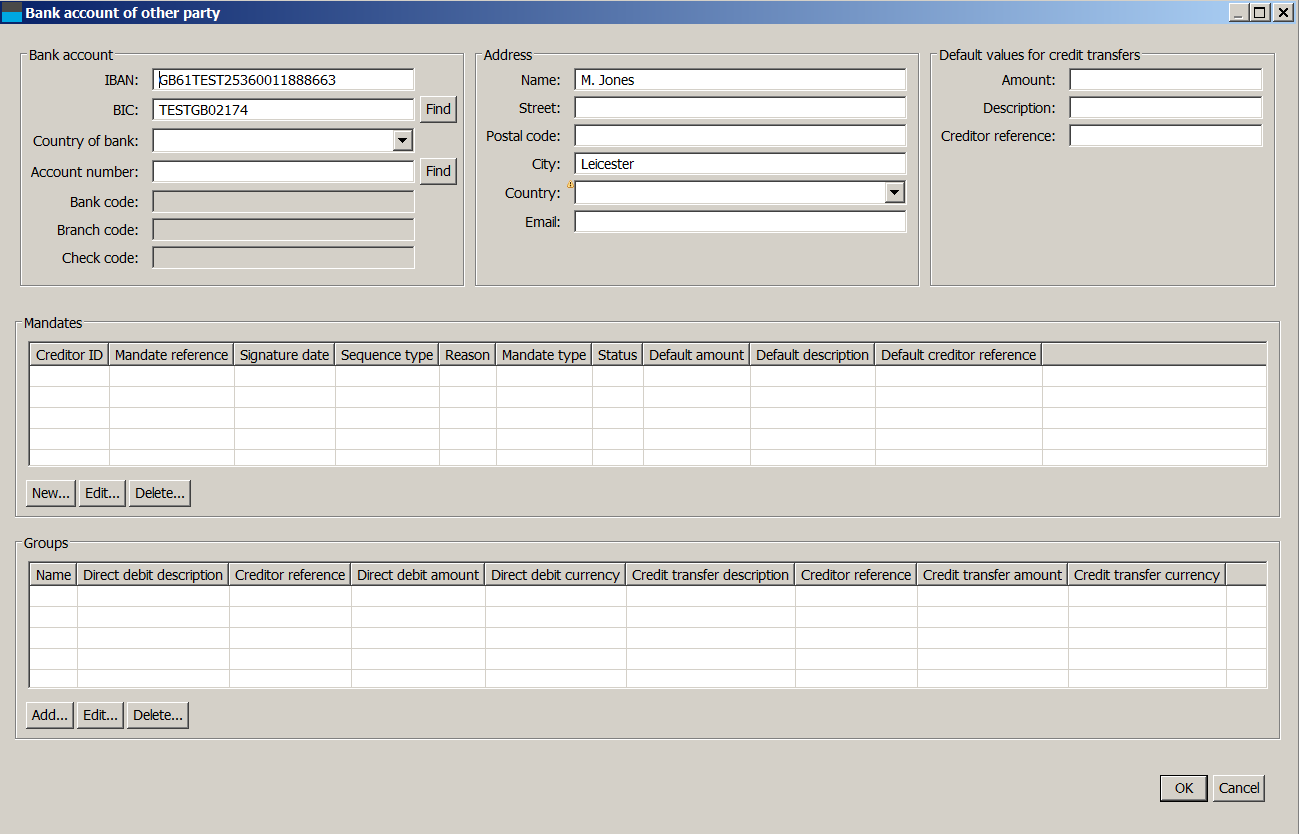Click the Bank code field
Image resolution: width=1299 pixels, height=834 pixels.
tap(284, 202)
